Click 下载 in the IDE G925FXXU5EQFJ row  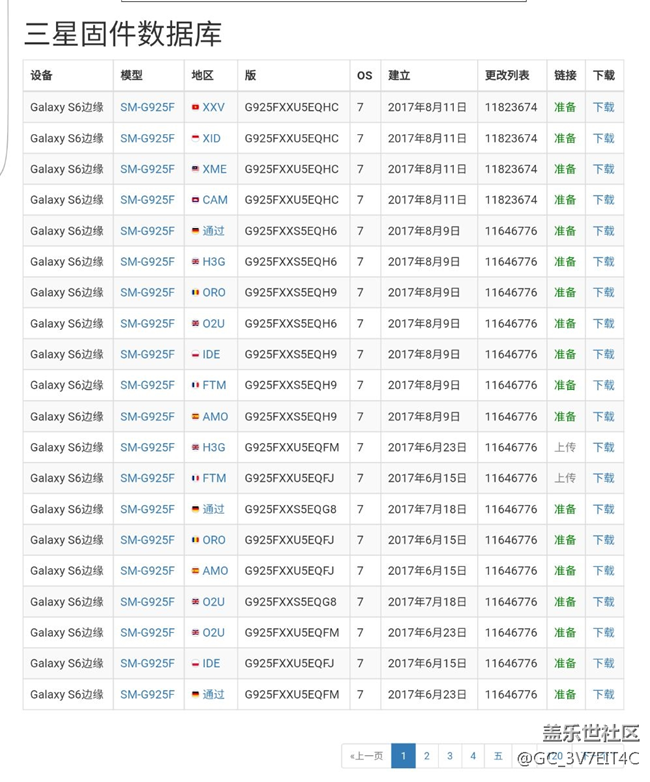point(603,663)
